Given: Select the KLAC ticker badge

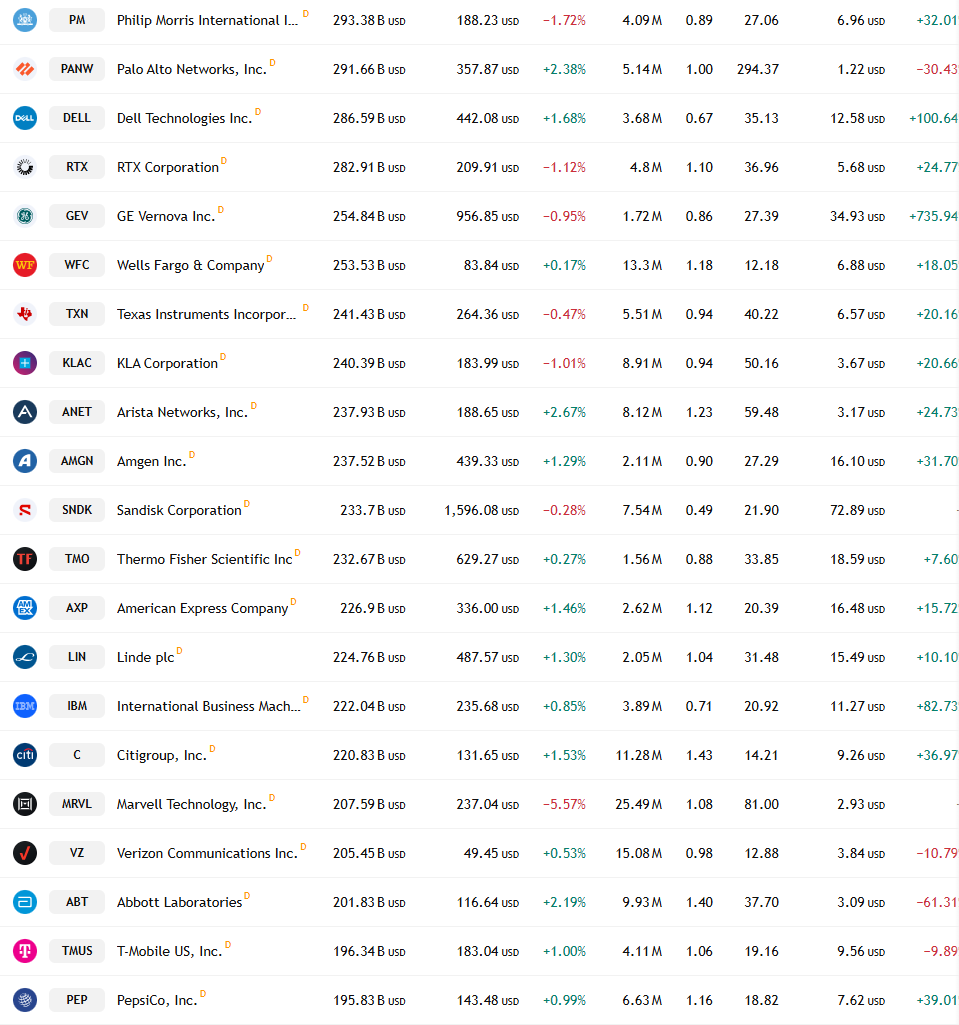Looking at the screenshot, I should click(x=77, y=363).
